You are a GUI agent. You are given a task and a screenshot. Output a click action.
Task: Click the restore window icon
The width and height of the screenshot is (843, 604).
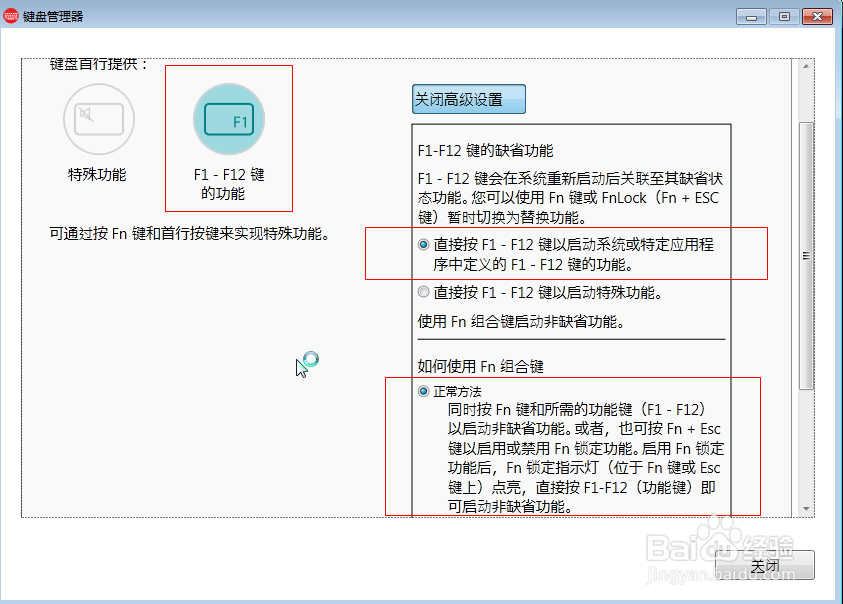tap(782, 16)
